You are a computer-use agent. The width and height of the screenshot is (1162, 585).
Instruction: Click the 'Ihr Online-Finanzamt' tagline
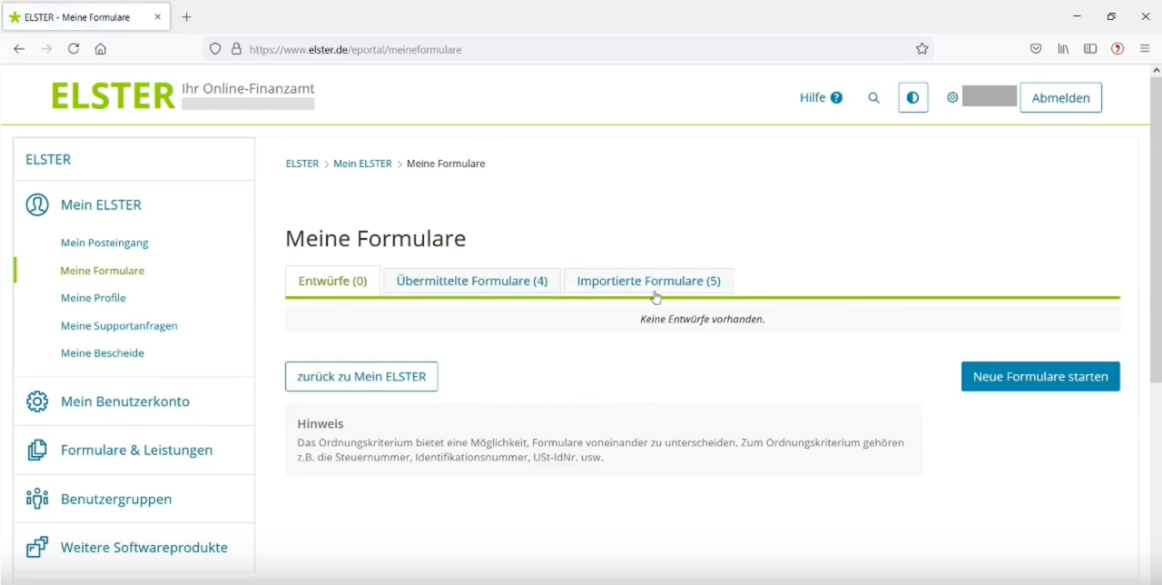pyautogui.click(x=248, y=89)
